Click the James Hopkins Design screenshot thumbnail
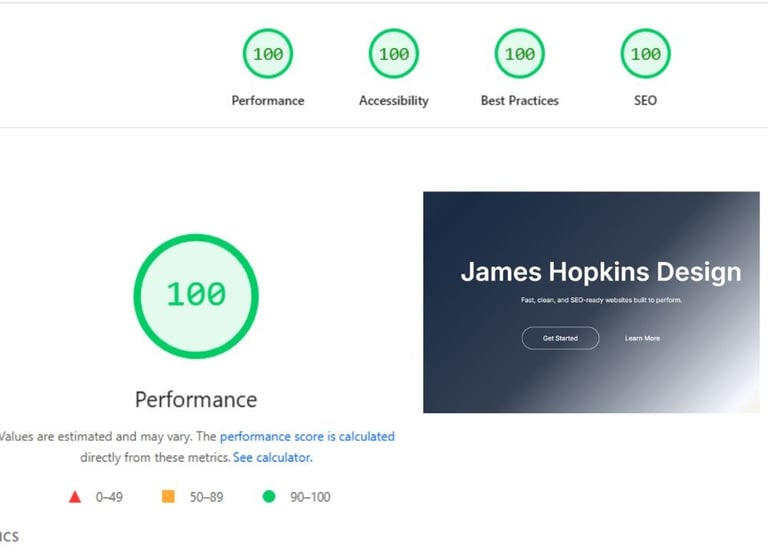 (591, 302)
